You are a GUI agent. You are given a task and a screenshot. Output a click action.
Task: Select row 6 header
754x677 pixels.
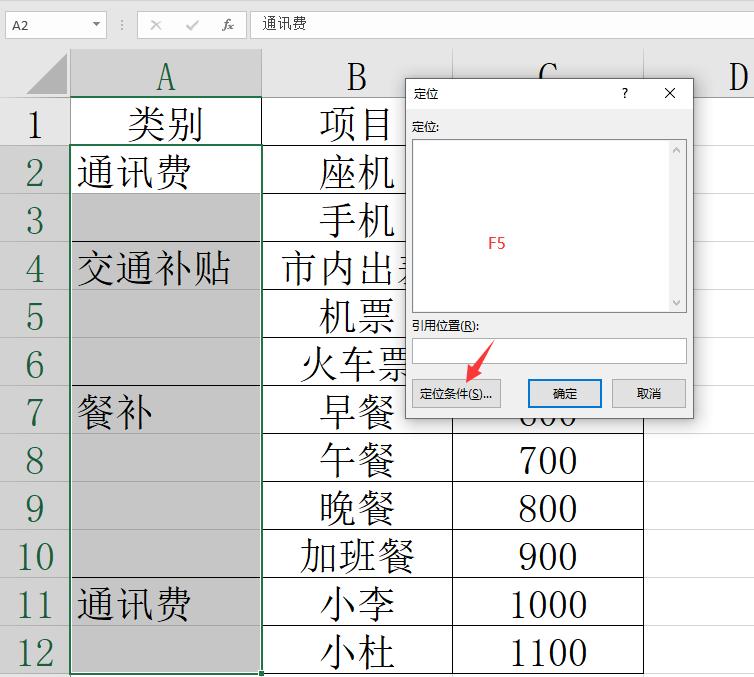coord(35,362)
